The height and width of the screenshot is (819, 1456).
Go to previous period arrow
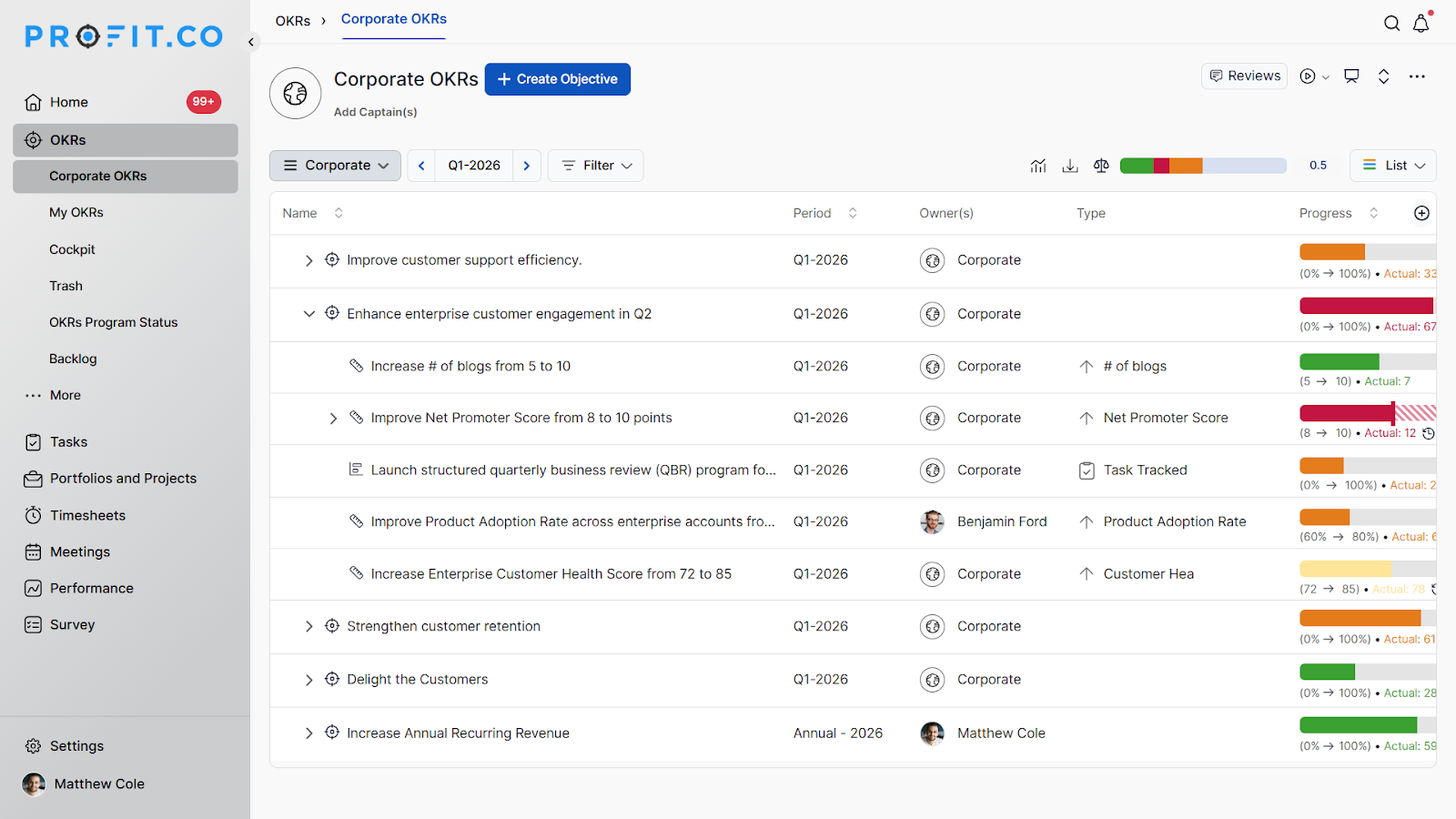click(421, 166)
